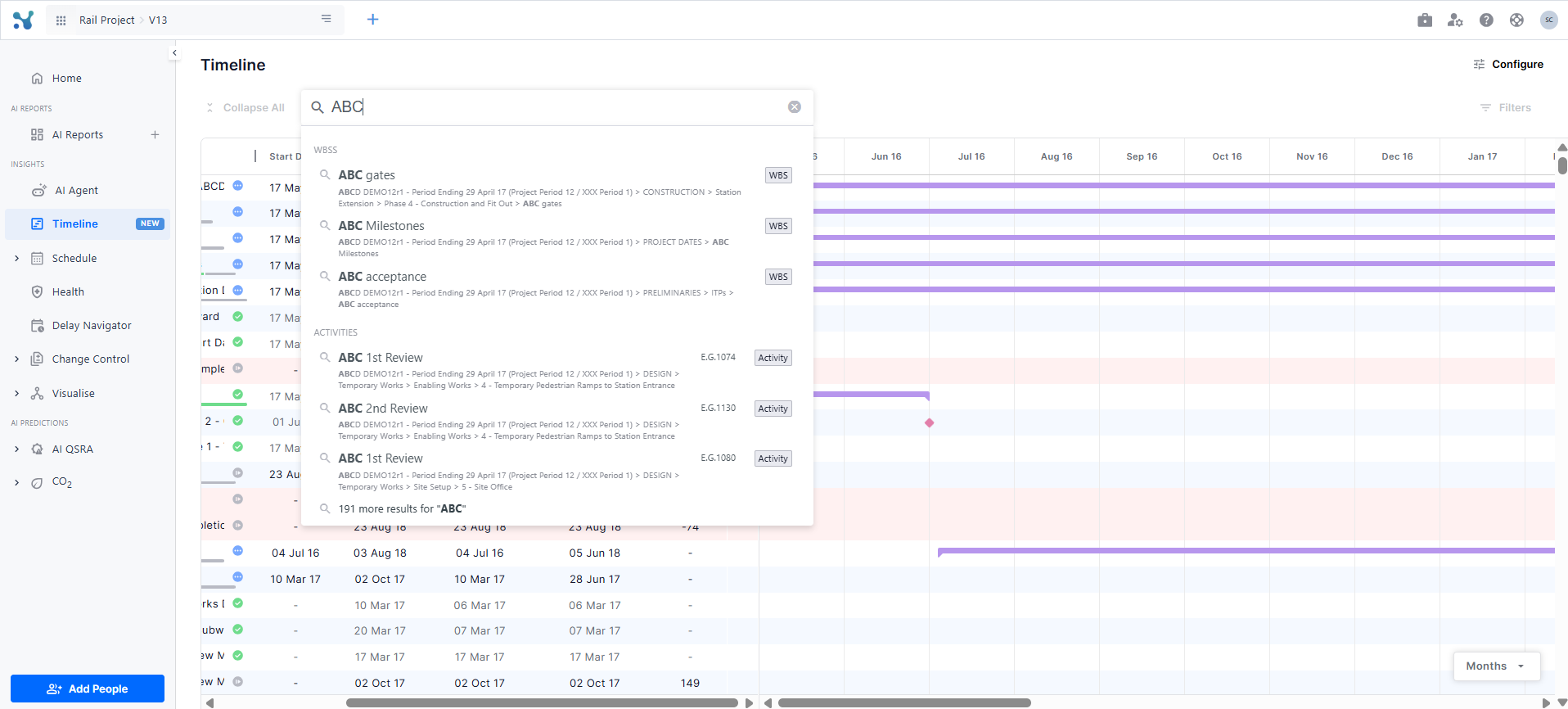Click V13 version breadcrumb
The height and width of the screenshot is (709, 1568).
pos(158,20)
